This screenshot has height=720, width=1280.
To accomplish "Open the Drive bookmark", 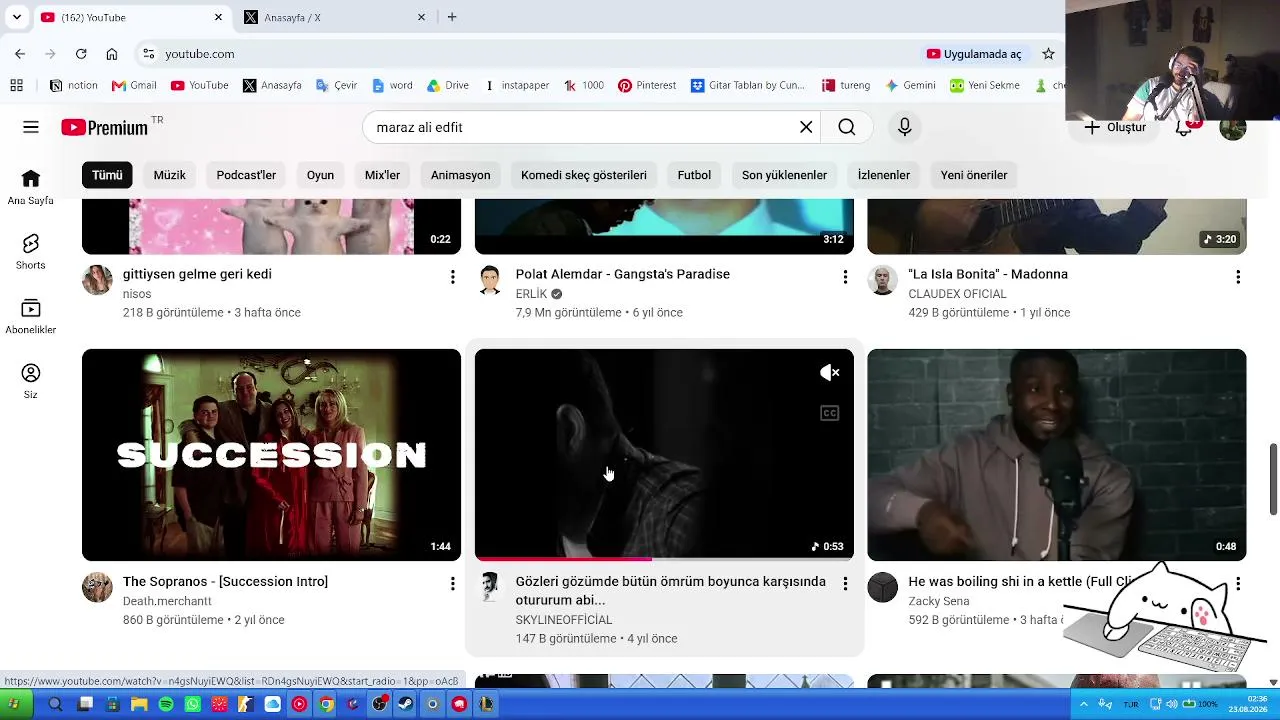I will [448, 85].
